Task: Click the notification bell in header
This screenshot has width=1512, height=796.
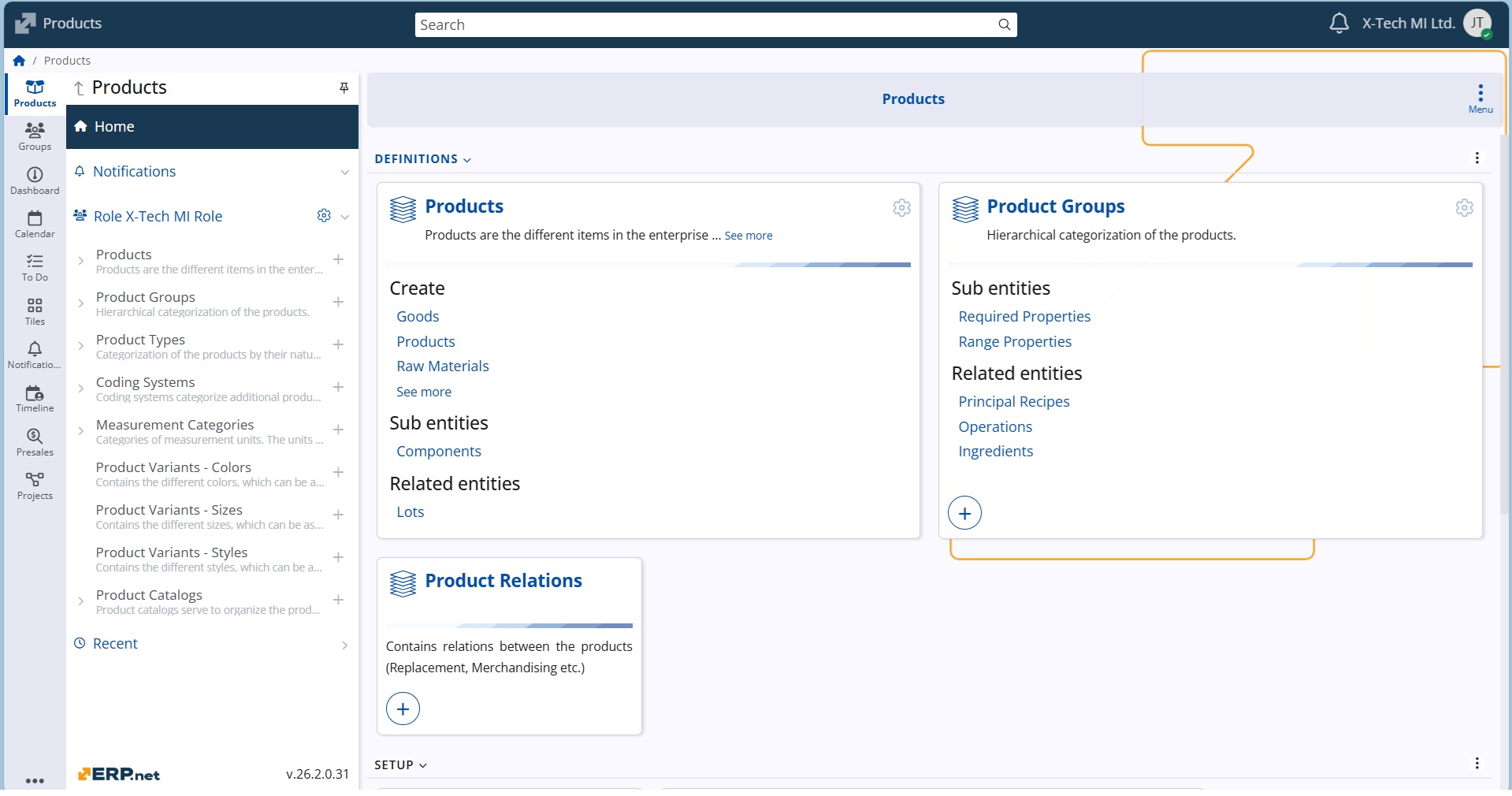Action: (x=1339, y=24)
